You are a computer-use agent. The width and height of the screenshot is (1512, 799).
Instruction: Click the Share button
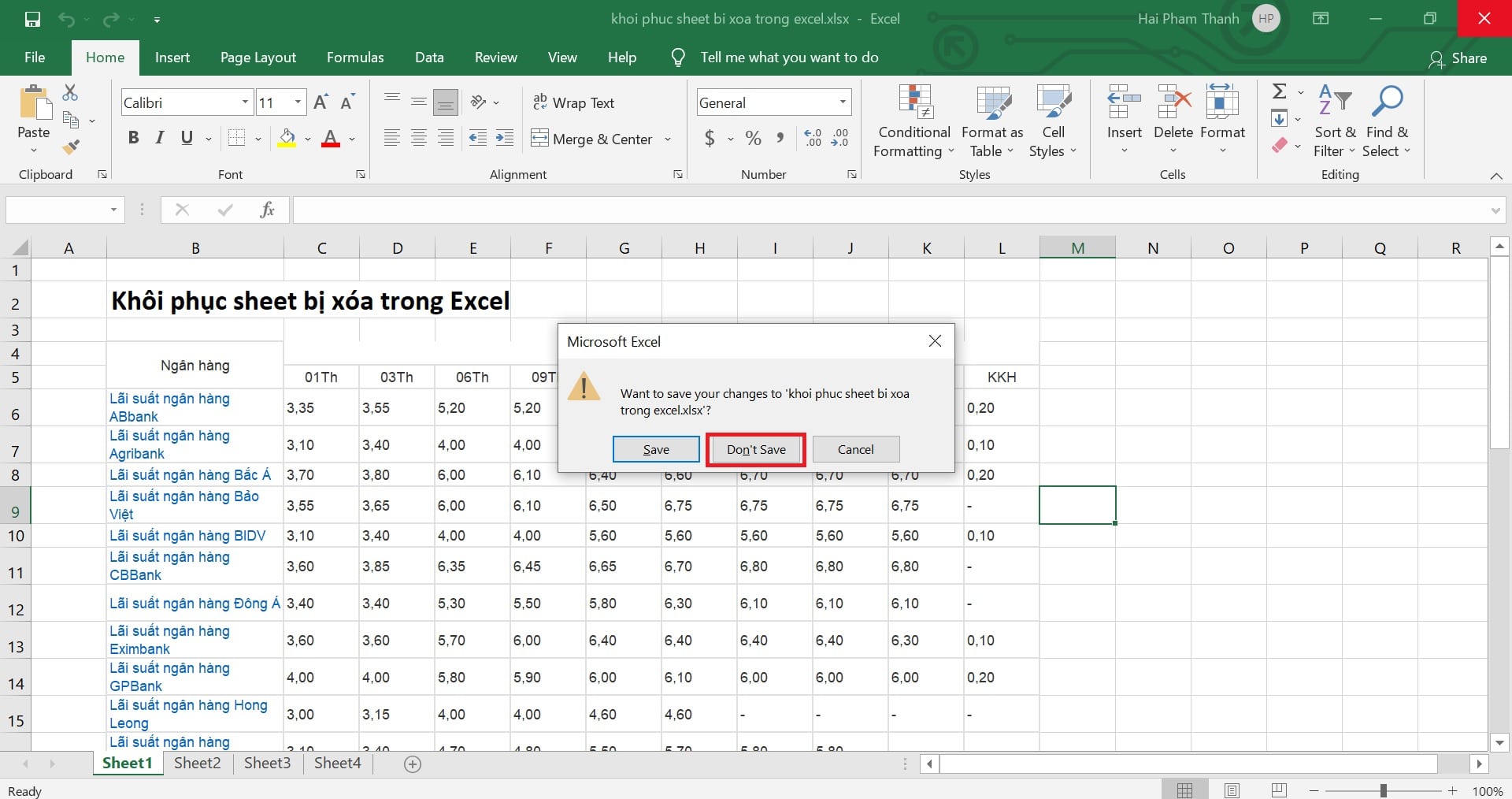(x=1458, y=58)
